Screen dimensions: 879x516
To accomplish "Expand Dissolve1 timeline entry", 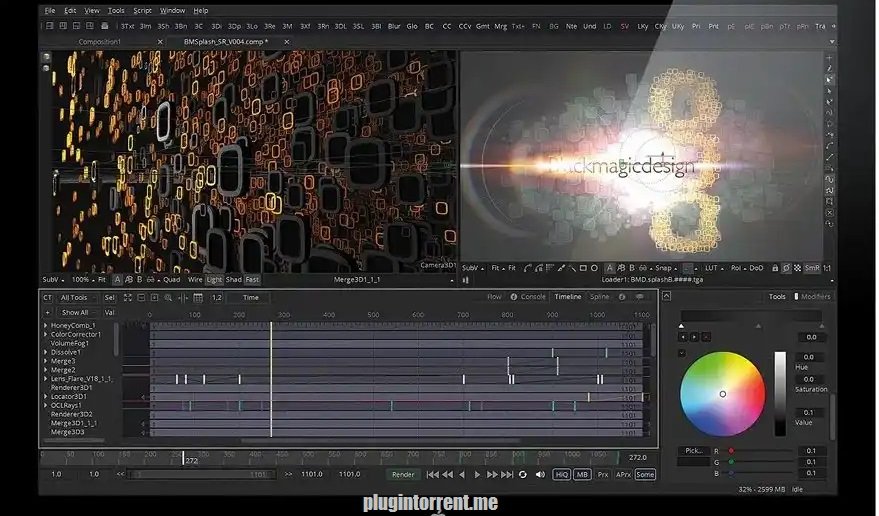I will 45,352.
